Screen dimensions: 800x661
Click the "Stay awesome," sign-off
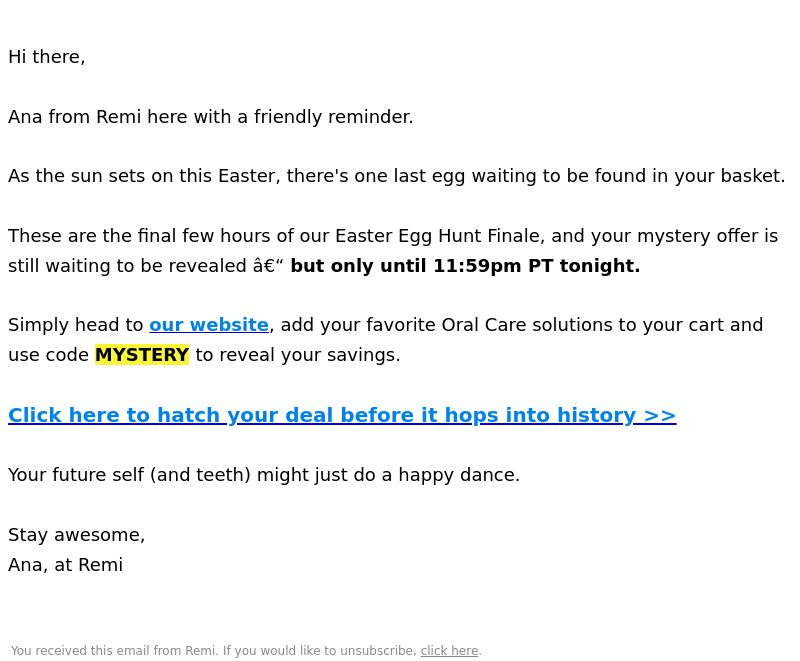click(77, 535)
